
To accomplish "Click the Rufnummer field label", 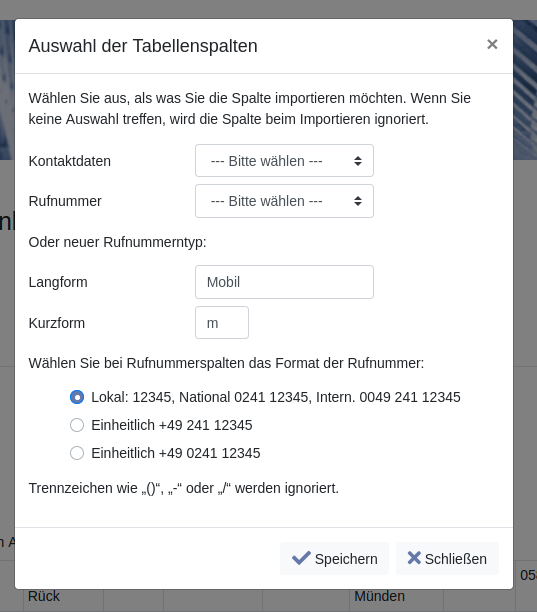I will [x=65, y=201].
